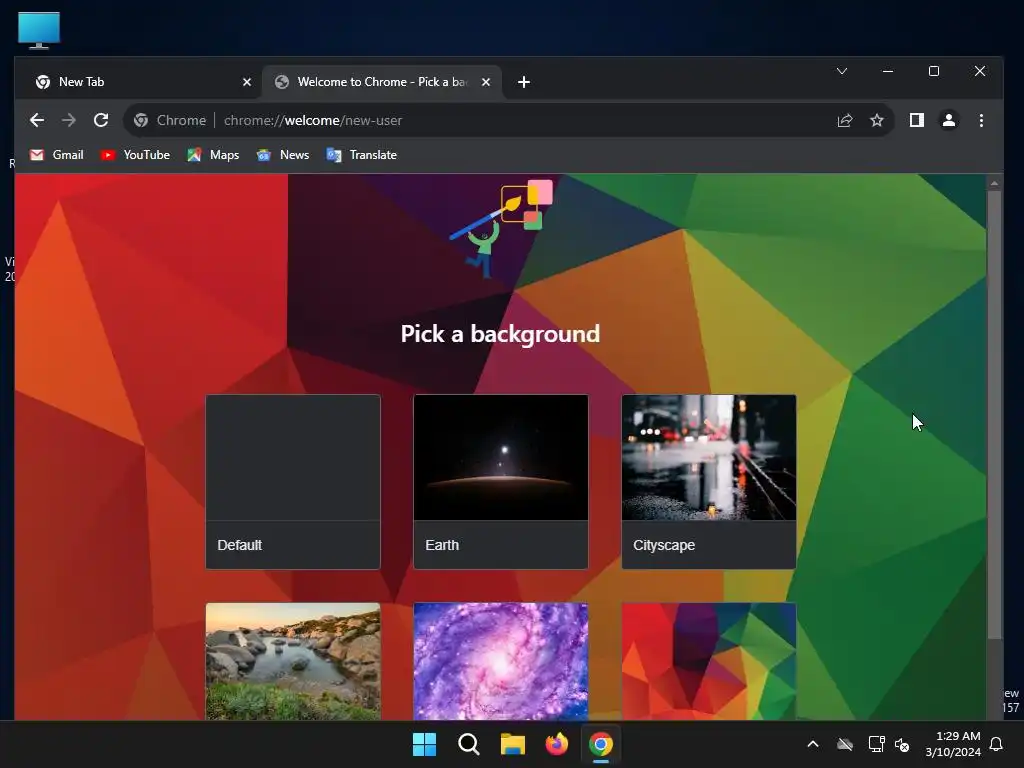1024x768 pixels.
Task: Open the News bookmark
Action: [283, 155]
